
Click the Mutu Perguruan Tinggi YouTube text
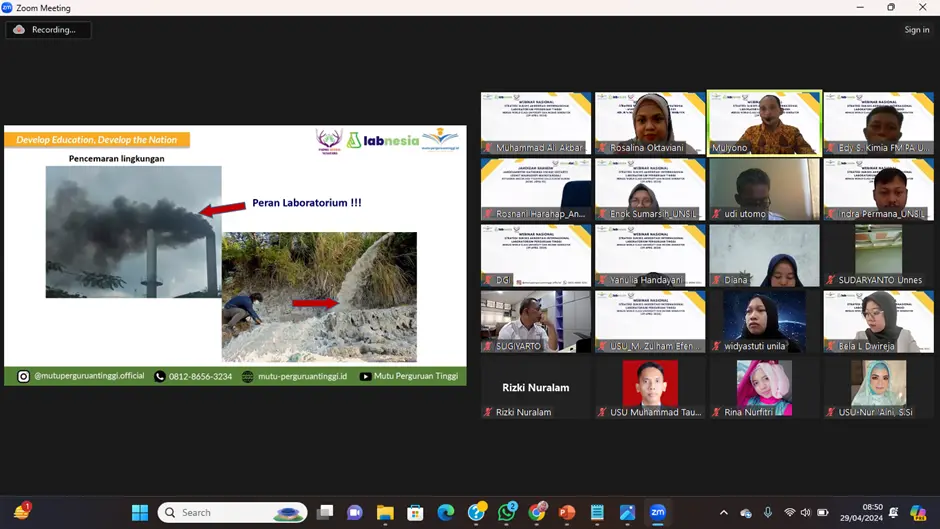pos(416,376)
